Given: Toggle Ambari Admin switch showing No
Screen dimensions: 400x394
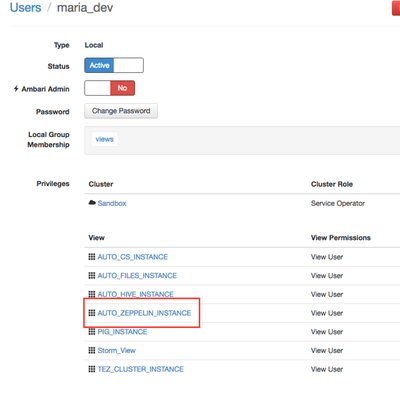Looking at the screenshot, I should (x=110, y=88).
